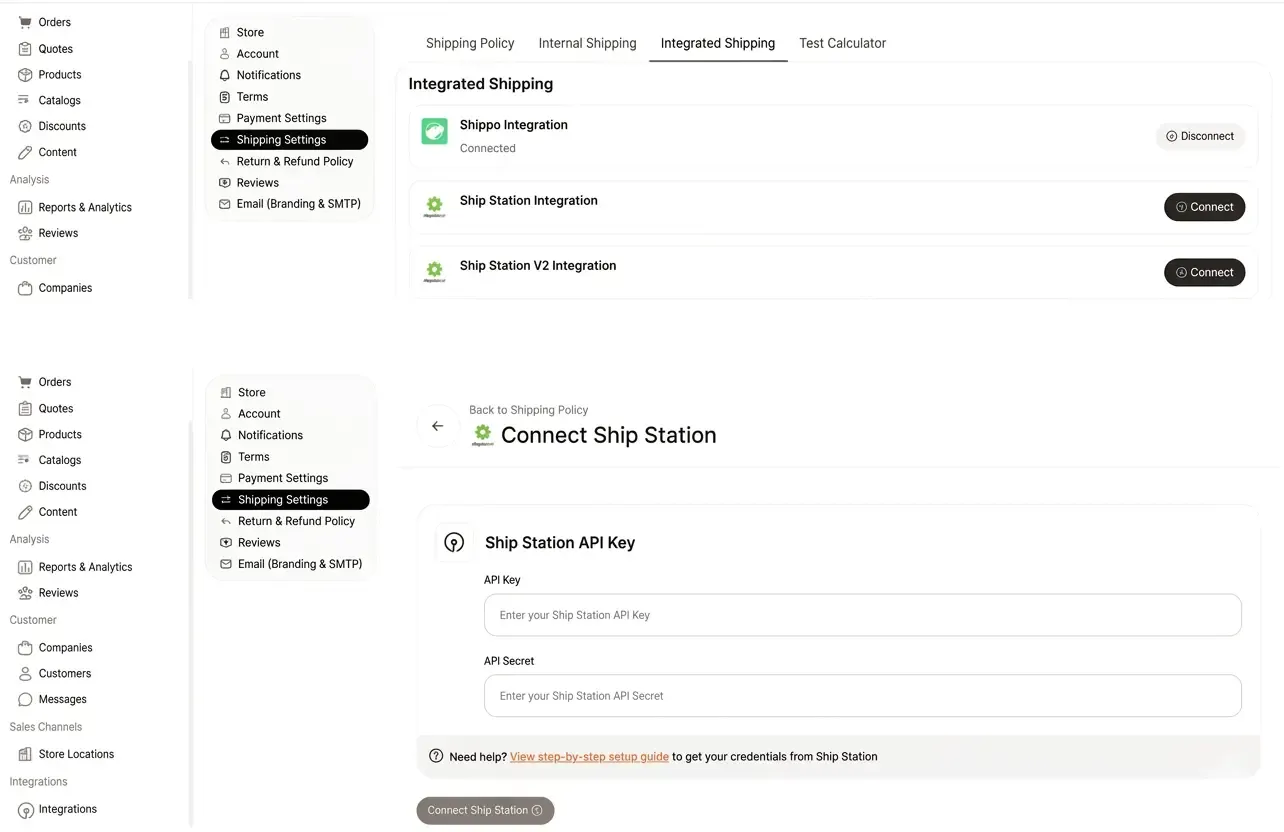The width and height of the screenshot is (1284, 832).
Task: Focus the Ship Station API Secret field
Action: (x=862, y=696)
